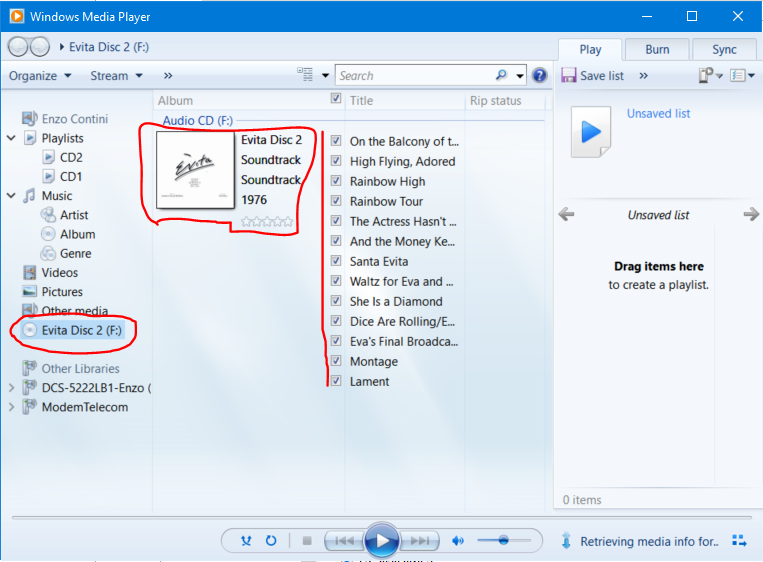
Task: Uncheck the Rainbow High track
Action: (336, 181)
